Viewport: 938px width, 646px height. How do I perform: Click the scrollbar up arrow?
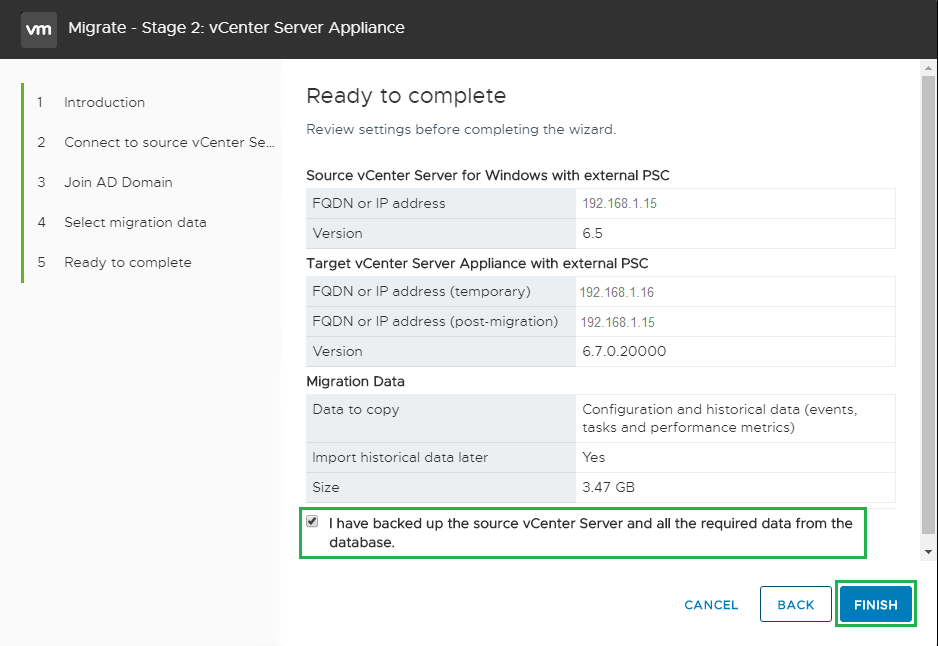pyautogui.click(x=928, y=69)
